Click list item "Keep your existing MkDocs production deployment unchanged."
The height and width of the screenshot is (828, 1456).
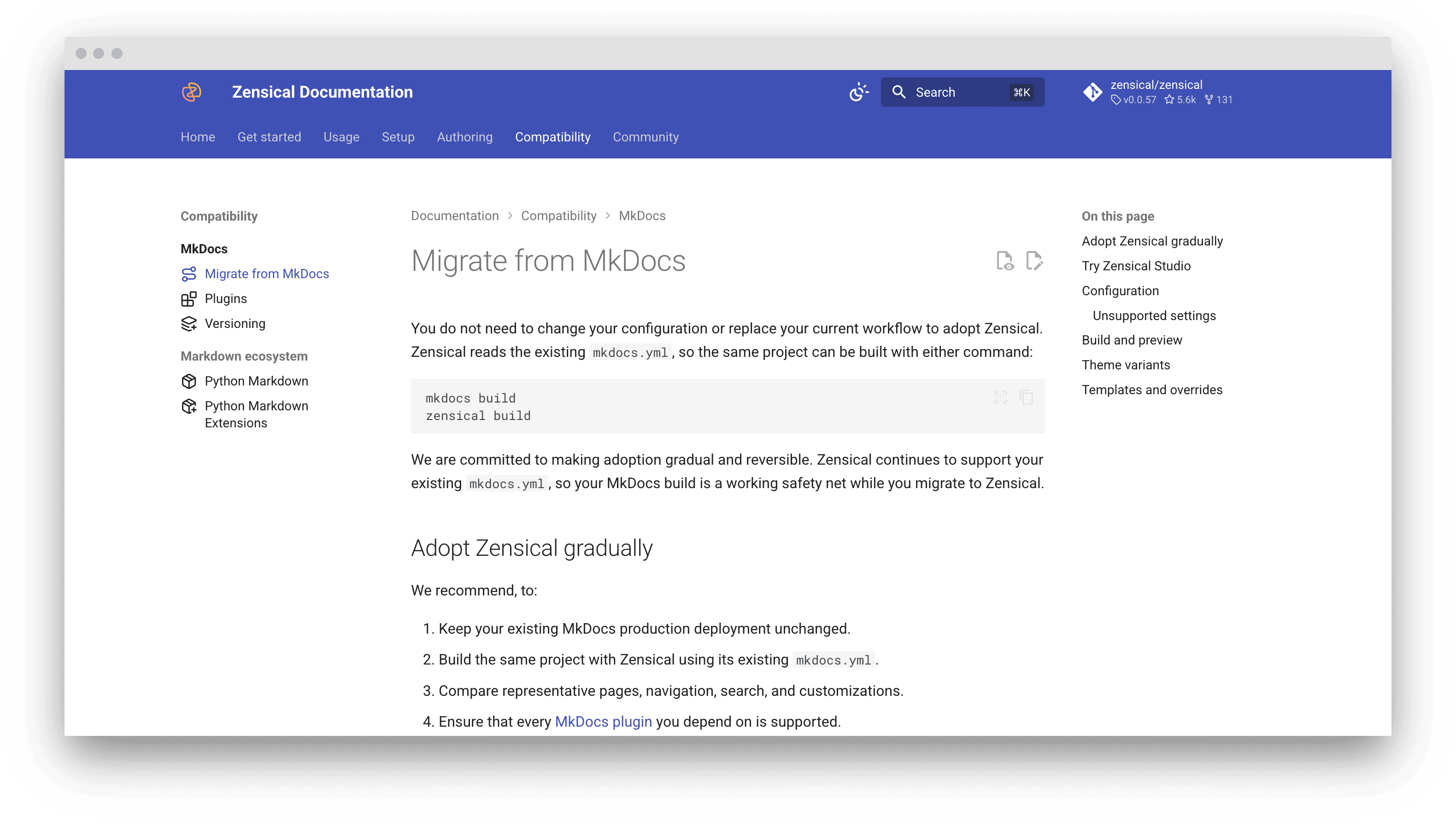click(x=644, y=629)
